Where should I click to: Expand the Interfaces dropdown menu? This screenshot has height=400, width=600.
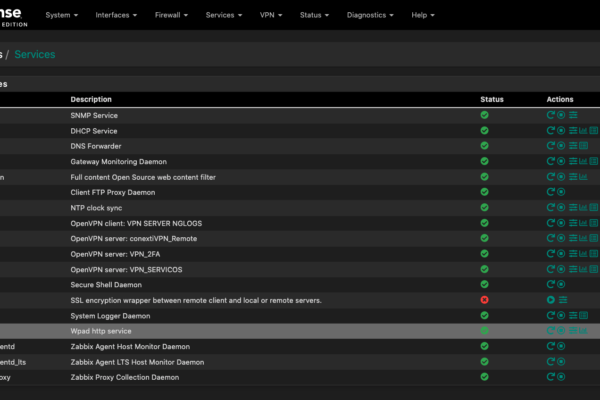click(116, 15)
